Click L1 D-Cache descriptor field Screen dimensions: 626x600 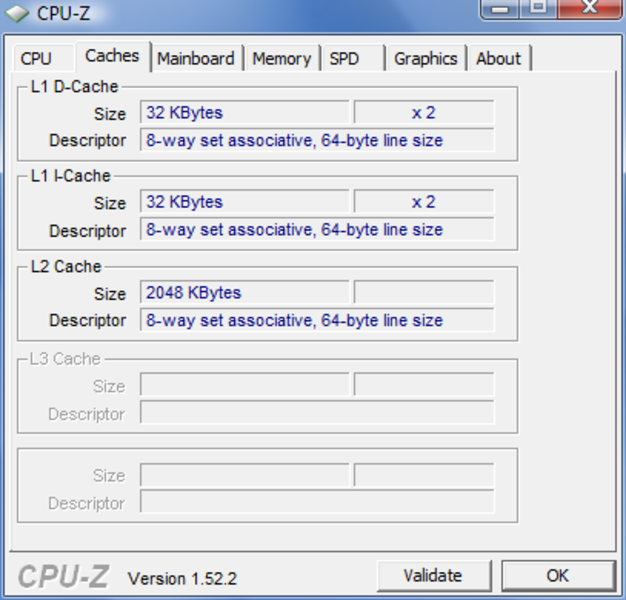tap(317, 140)
